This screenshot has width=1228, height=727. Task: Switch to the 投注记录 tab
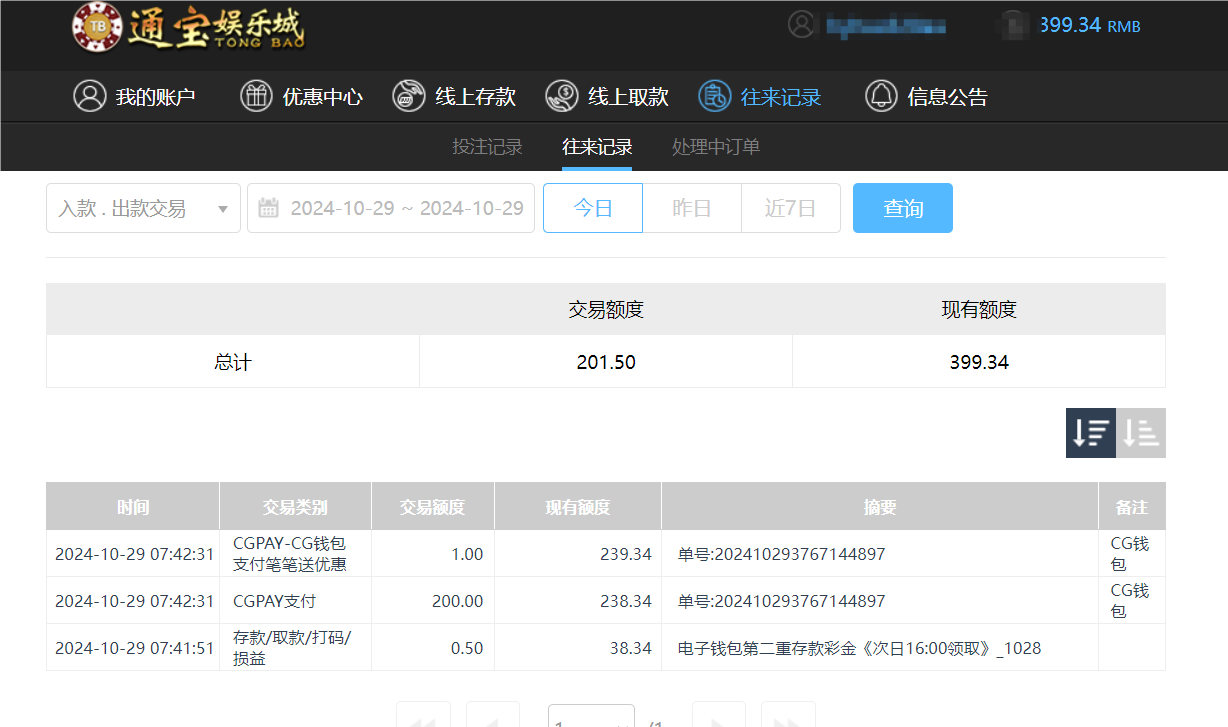(487, 146)
